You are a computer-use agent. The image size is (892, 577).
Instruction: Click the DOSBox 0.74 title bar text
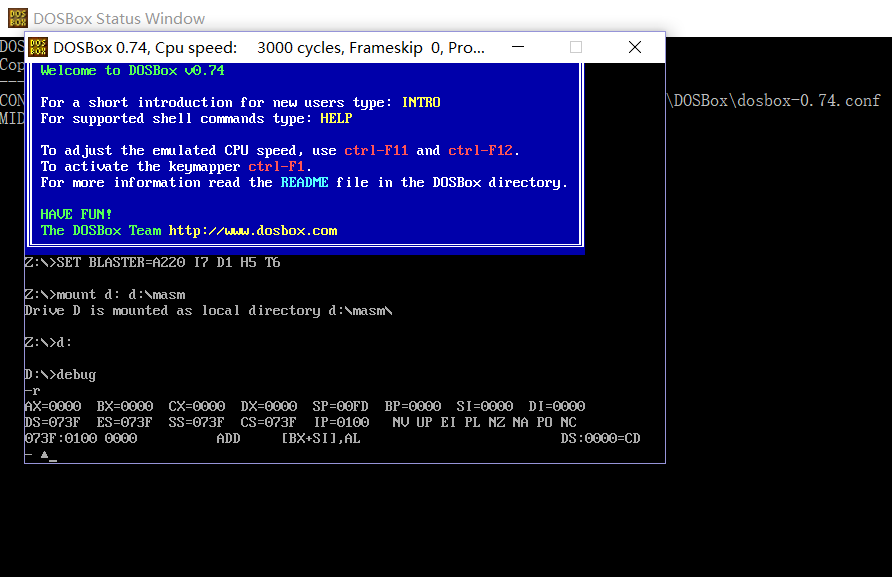269,48
